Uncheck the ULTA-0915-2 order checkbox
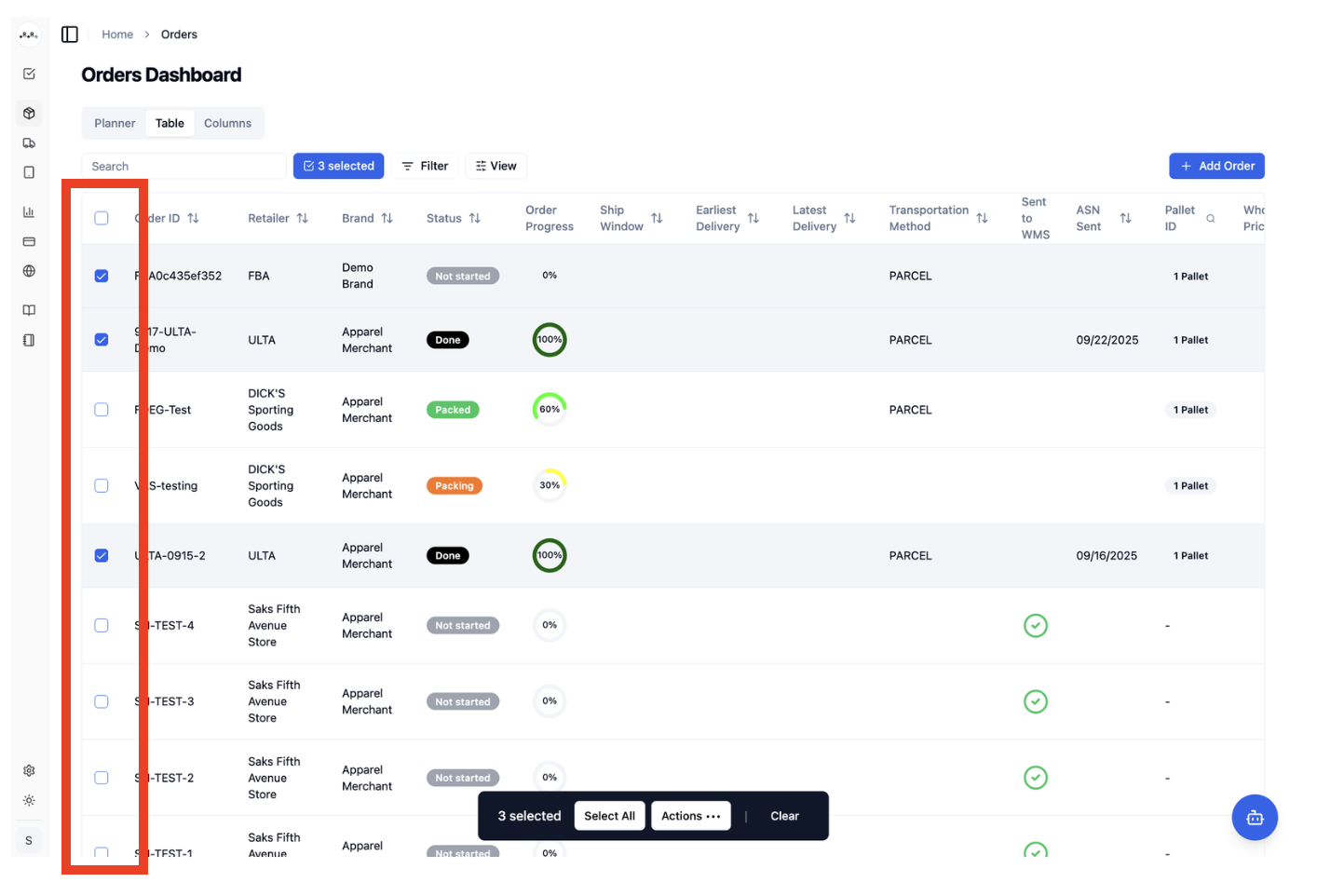This screenshot has height=896, width=1317. (102, 555)
